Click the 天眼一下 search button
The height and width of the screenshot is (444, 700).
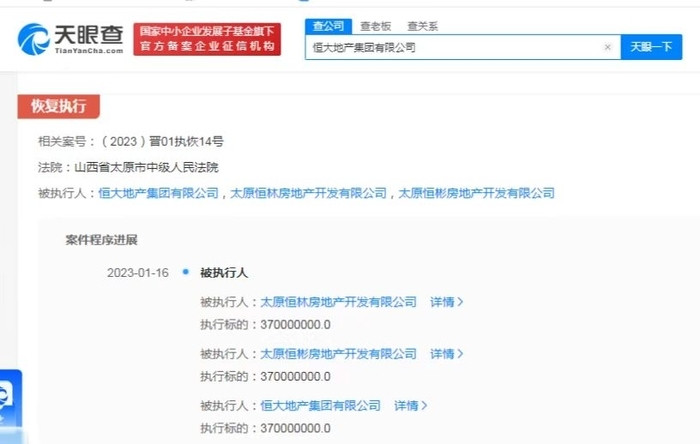pyautogui.click(x=651, y=47)
